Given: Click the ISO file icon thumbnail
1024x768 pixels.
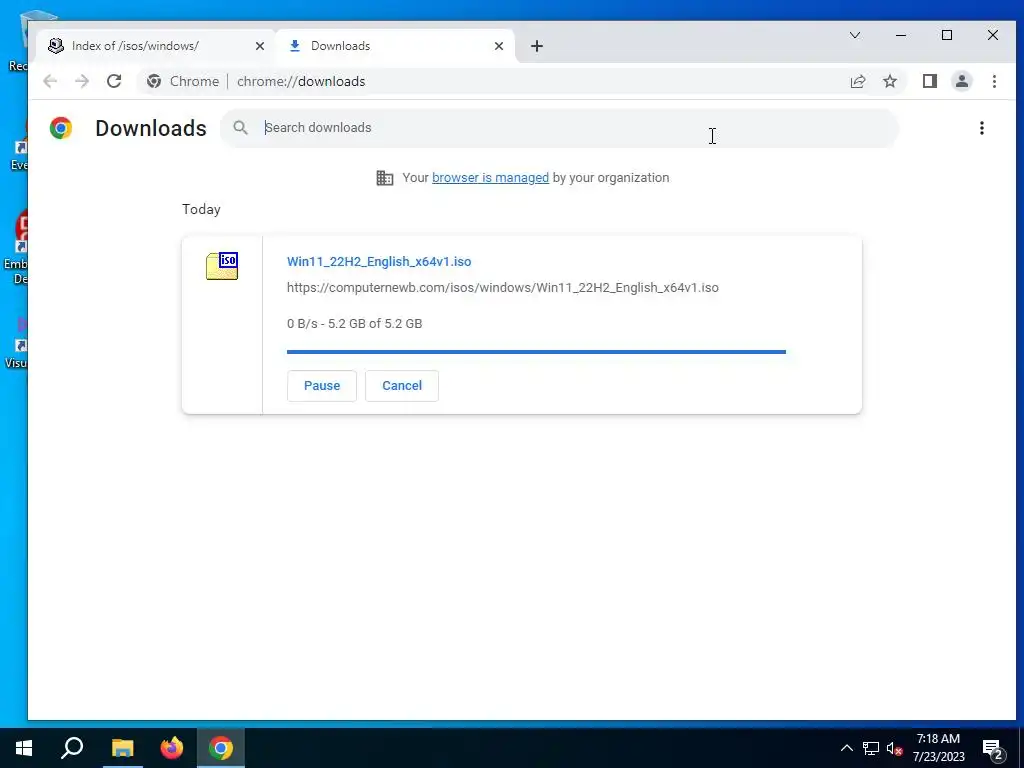Looking at the screenshot, I should click(222, 266).
